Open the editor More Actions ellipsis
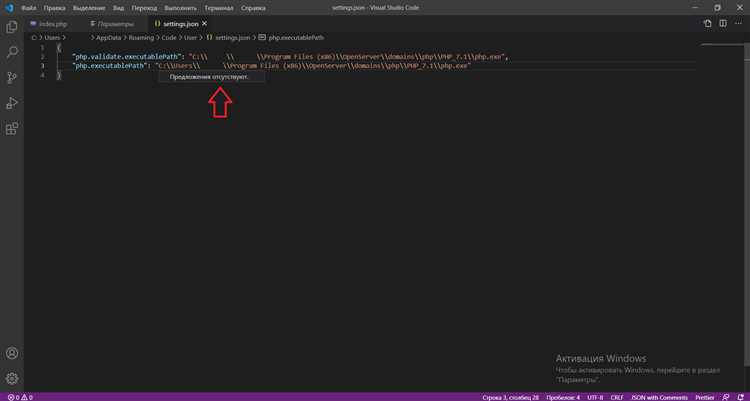750x401 pixels. coord(738,23)
